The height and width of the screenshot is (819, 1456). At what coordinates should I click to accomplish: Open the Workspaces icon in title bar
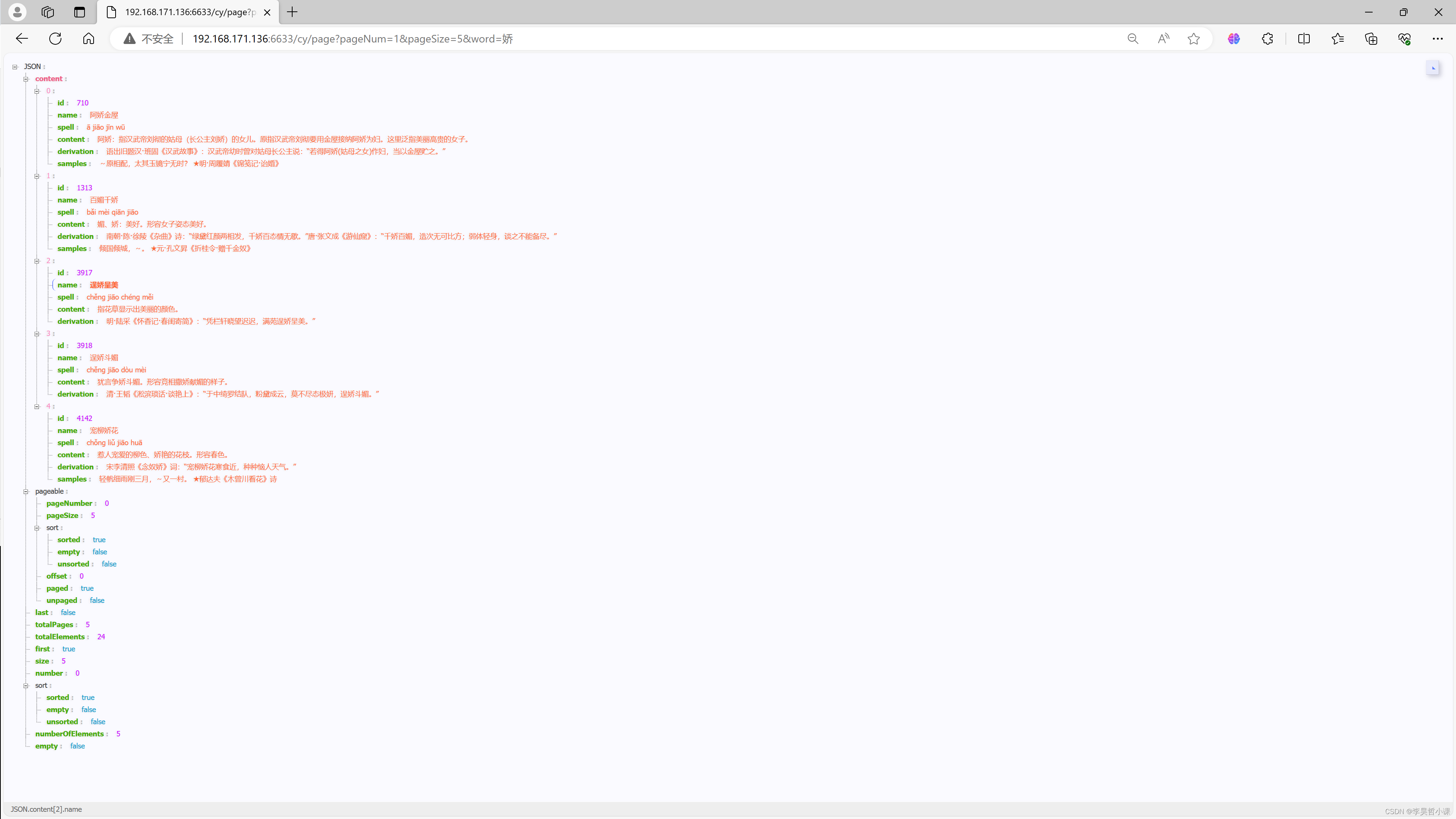[48, 12]
